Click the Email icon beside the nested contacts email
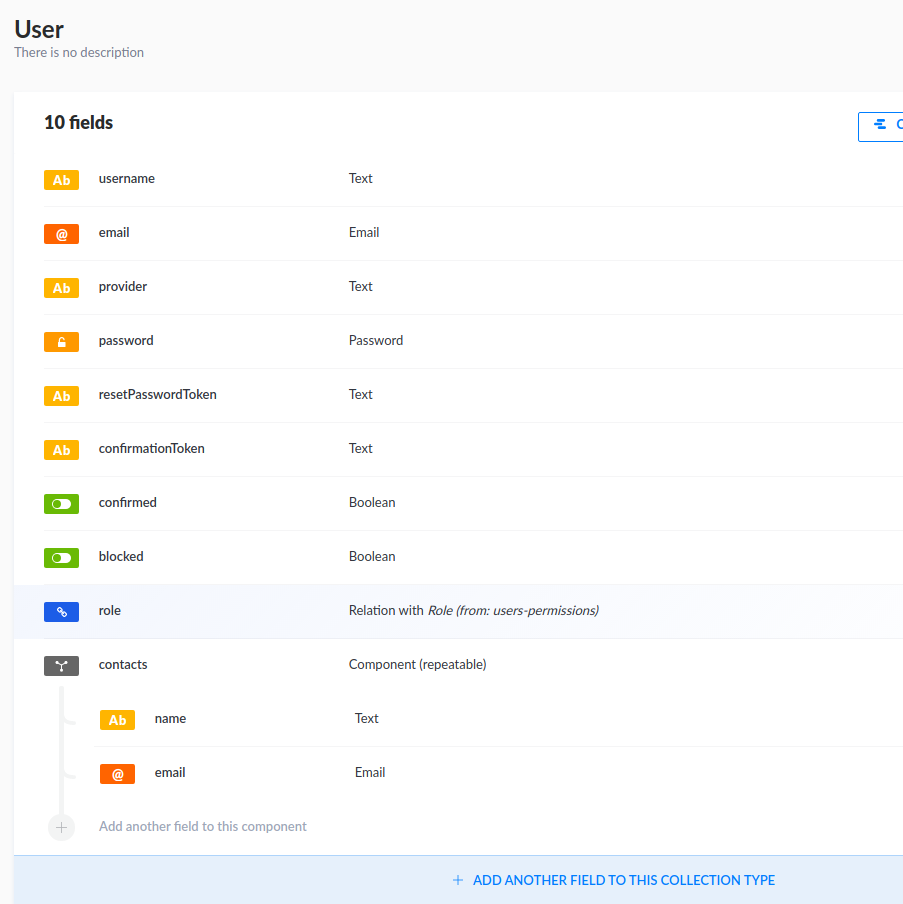 tap(116, 773)
